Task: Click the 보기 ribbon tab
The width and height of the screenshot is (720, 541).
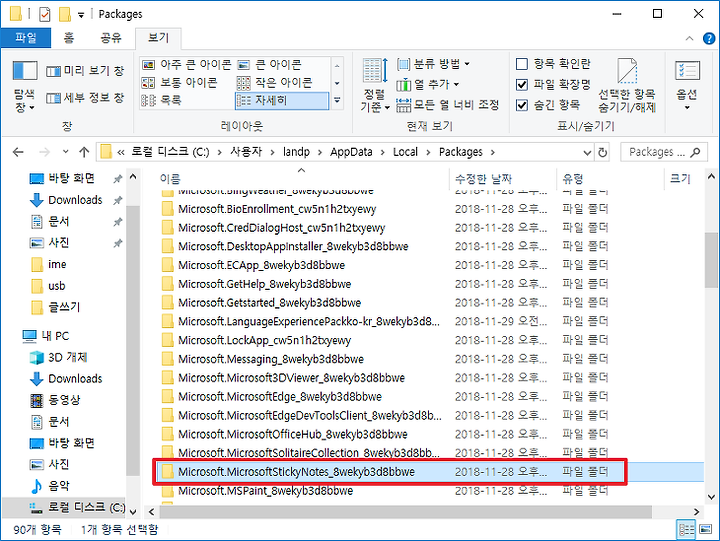Action: pos(158,38)
